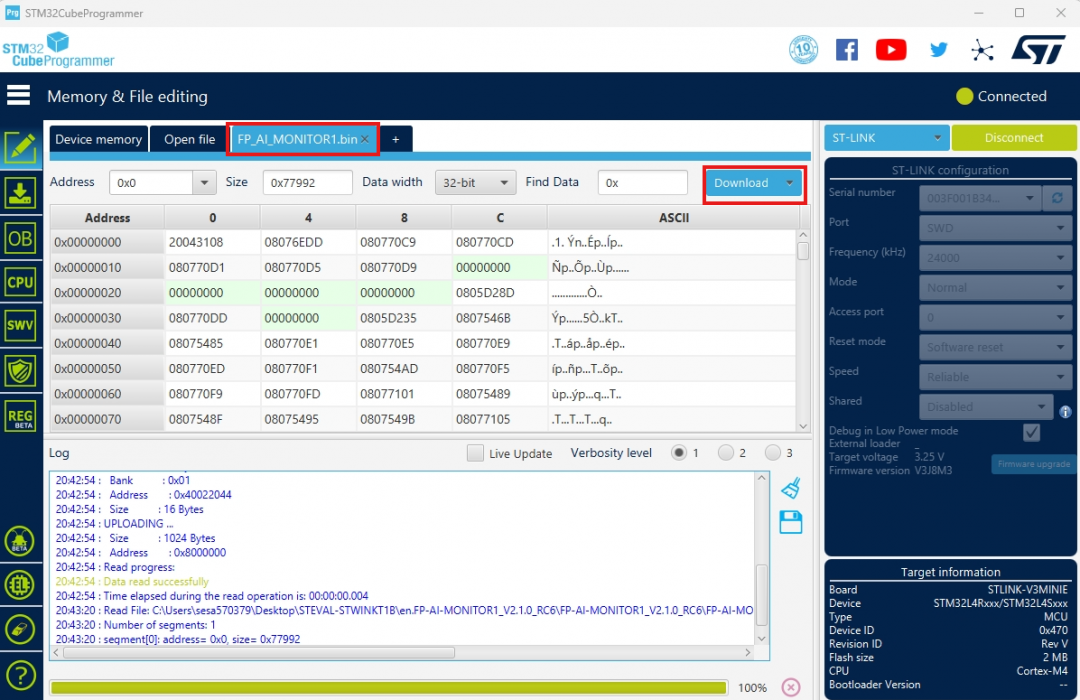1080x700 pixels.
Task: Open the Data width dropdown
Action: 475,182
